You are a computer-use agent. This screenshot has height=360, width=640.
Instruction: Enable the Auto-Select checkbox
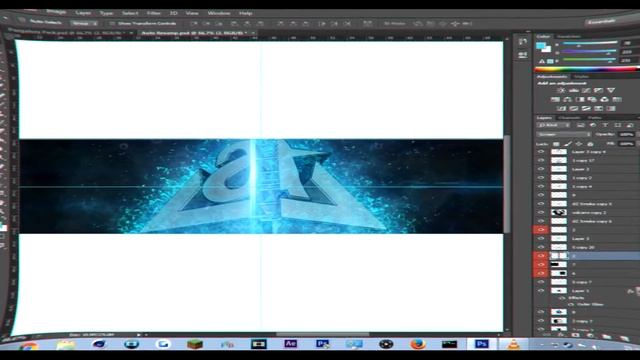coord(23,21)
